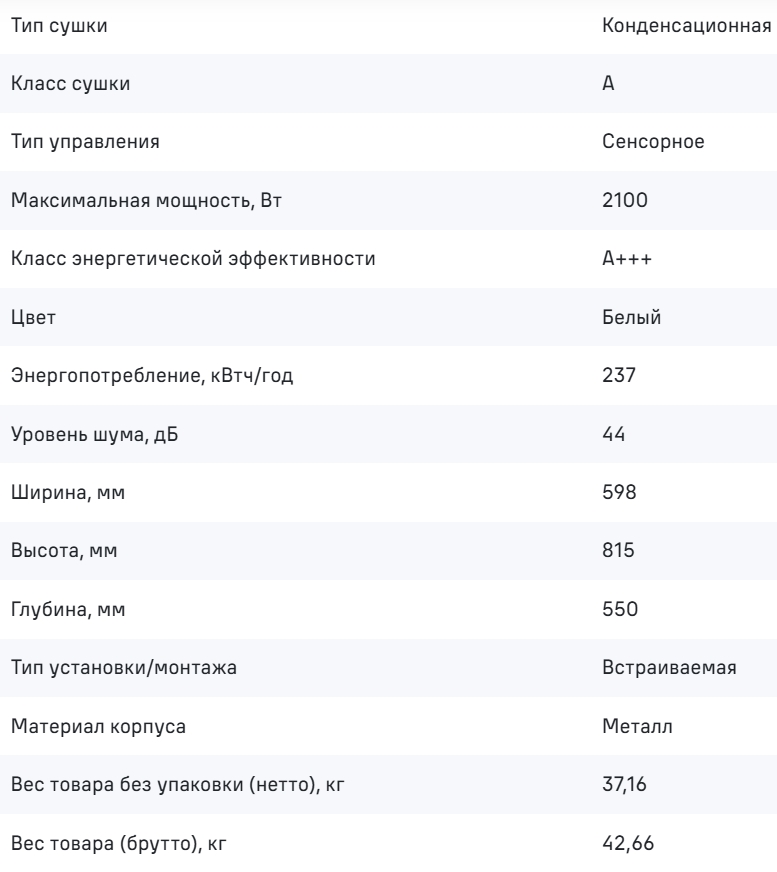The height and width of the screenshot is (872, 777).
Task: Select the "Белый" color value
Action: click(x=631, y=318)
